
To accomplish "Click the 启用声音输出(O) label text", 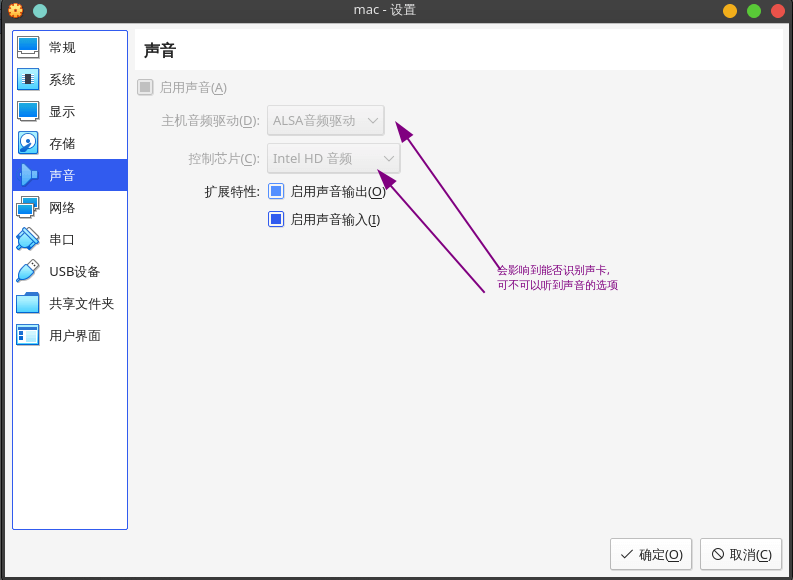I will pos(338,192).
